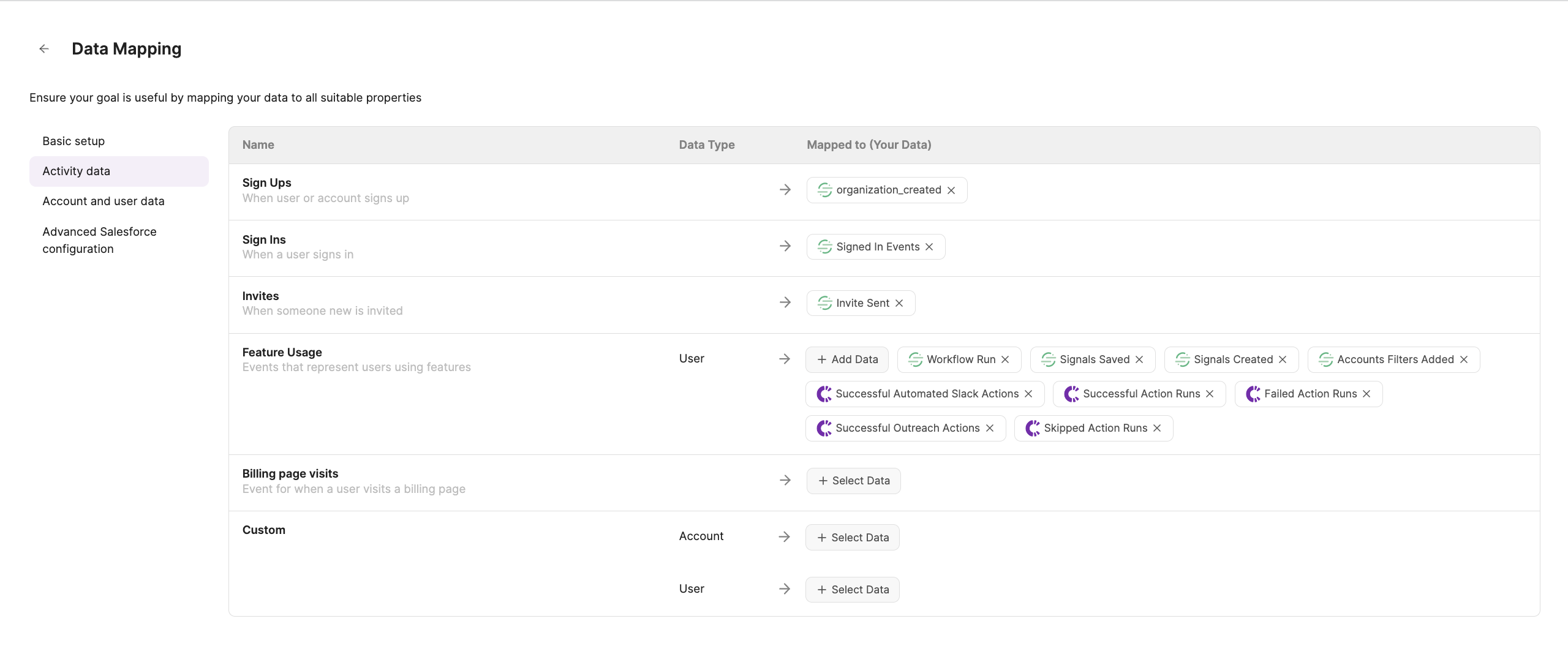Click the X on Signals Saved
Viewport: 1568px width, 665px height.
coord(1139,359)
